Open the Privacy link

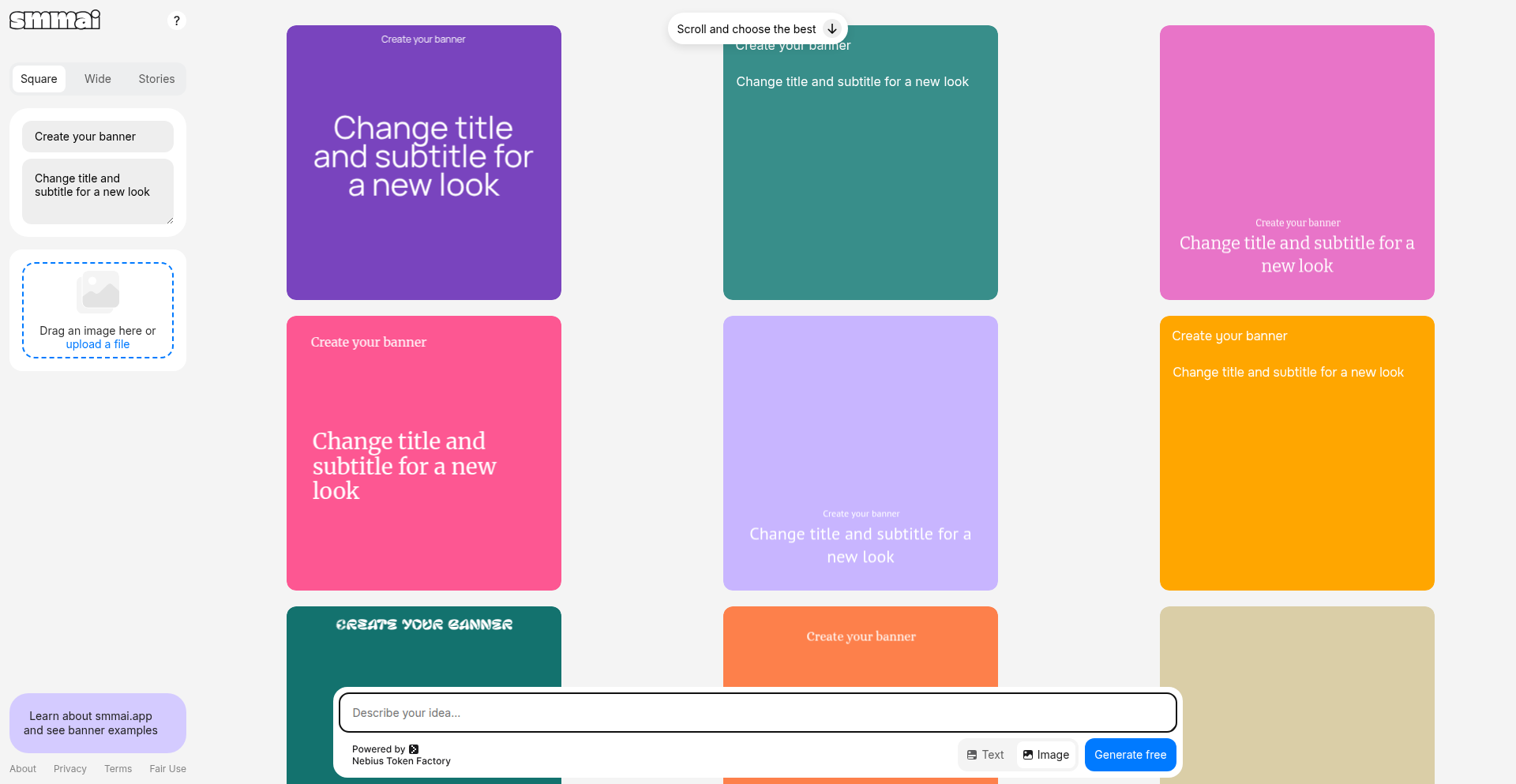tap(70, 769)
